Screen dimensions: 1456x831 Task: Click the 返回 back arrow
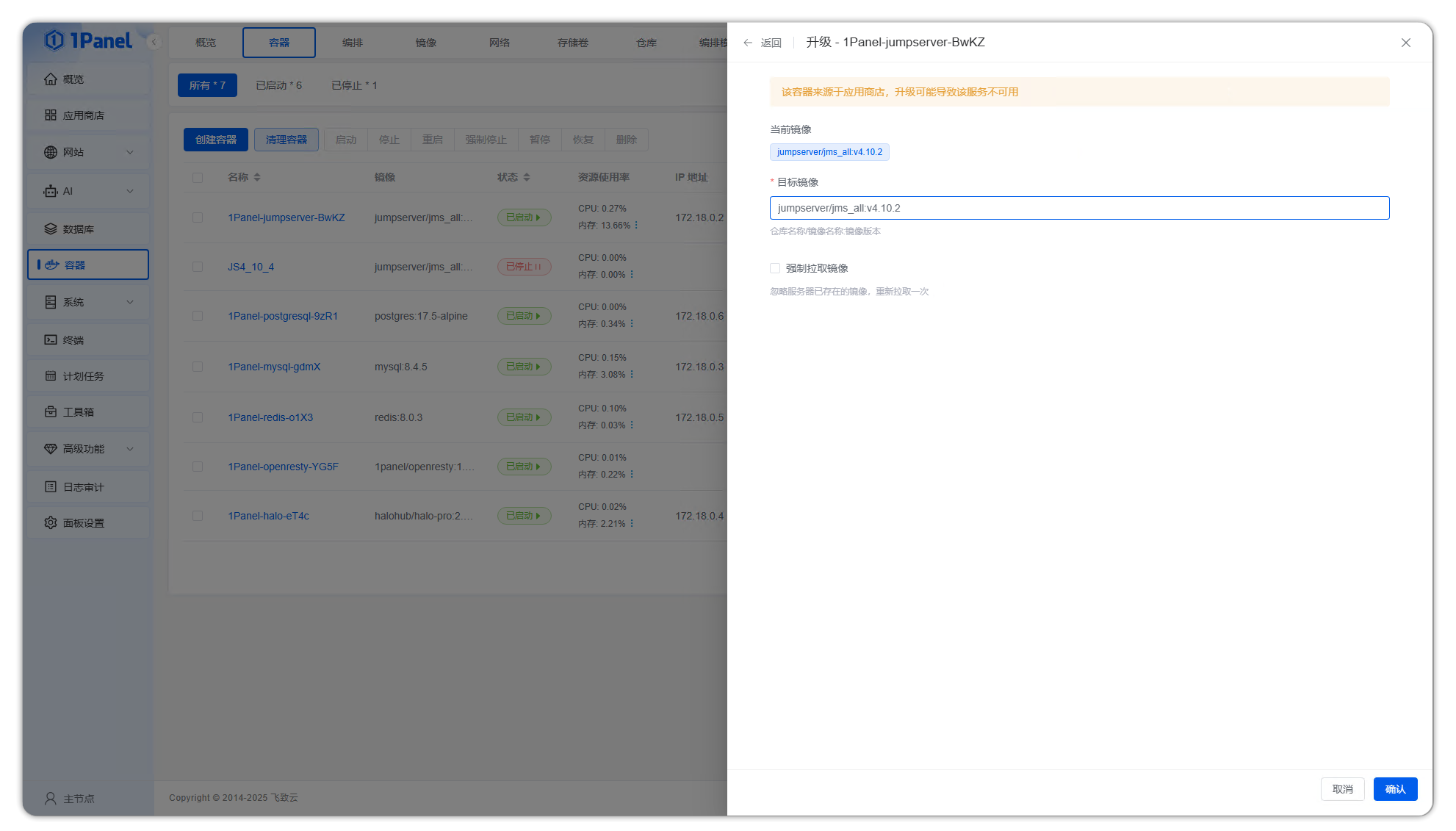point(748,43)
